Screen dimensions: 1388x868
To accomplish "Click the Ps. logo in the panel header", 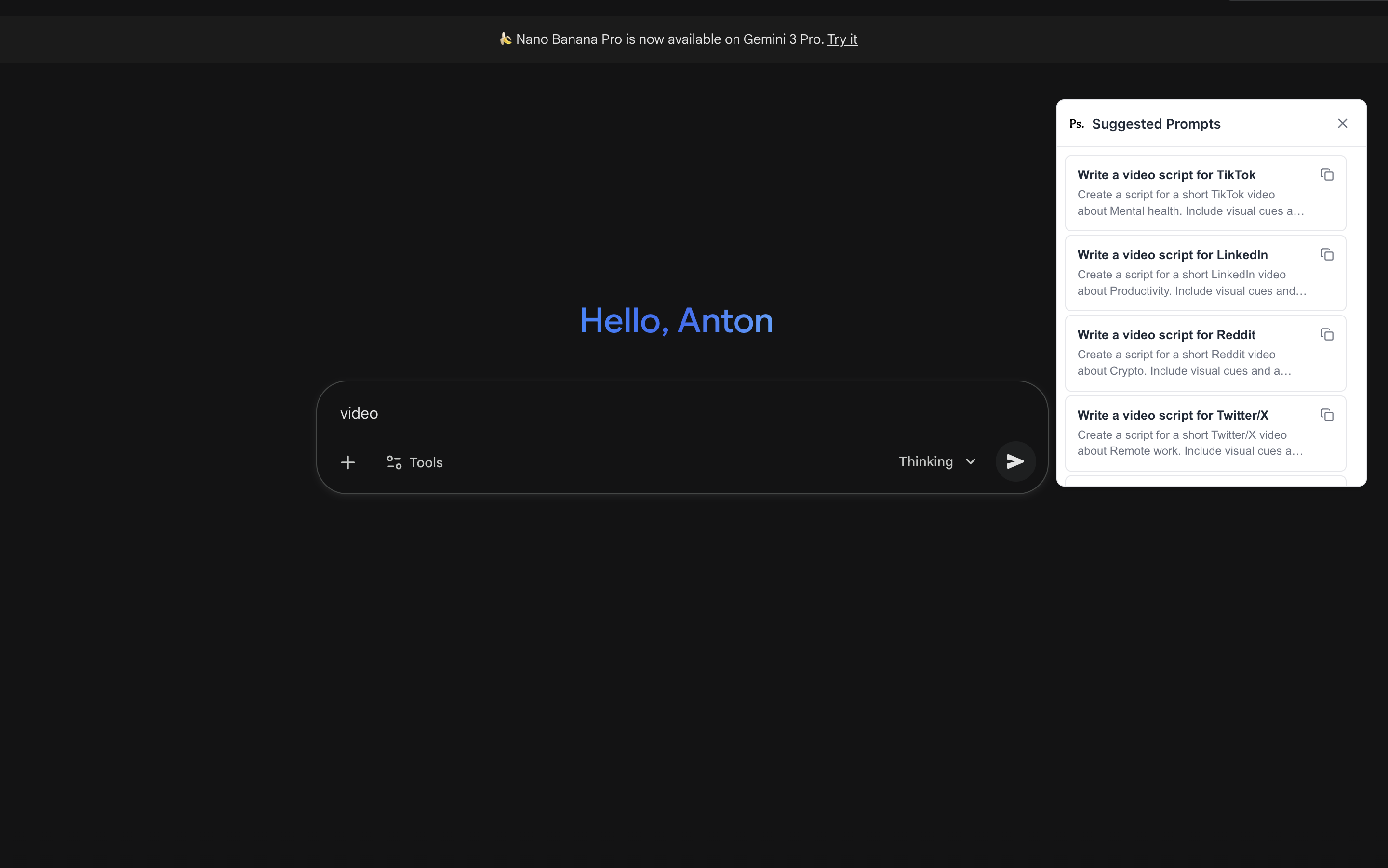I will (x=1076, y=123).
